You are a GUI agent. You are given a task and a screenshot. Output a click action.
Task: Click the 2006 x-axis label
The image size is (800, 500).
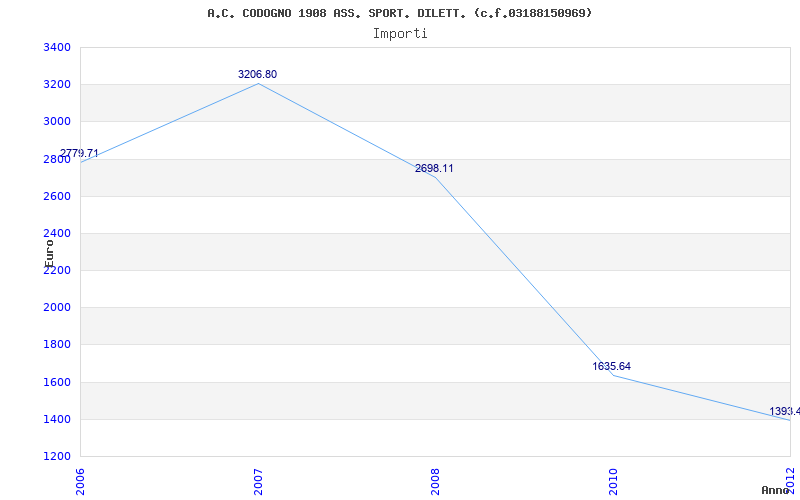(80, 481)
